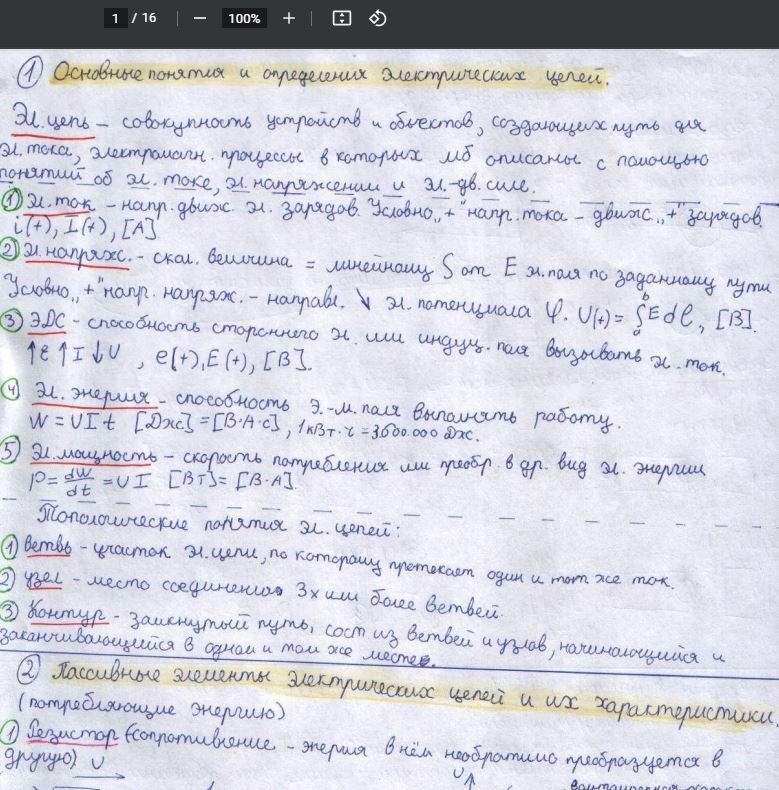Click the underlined term 'Резистор'

click(x=72, y=733)
